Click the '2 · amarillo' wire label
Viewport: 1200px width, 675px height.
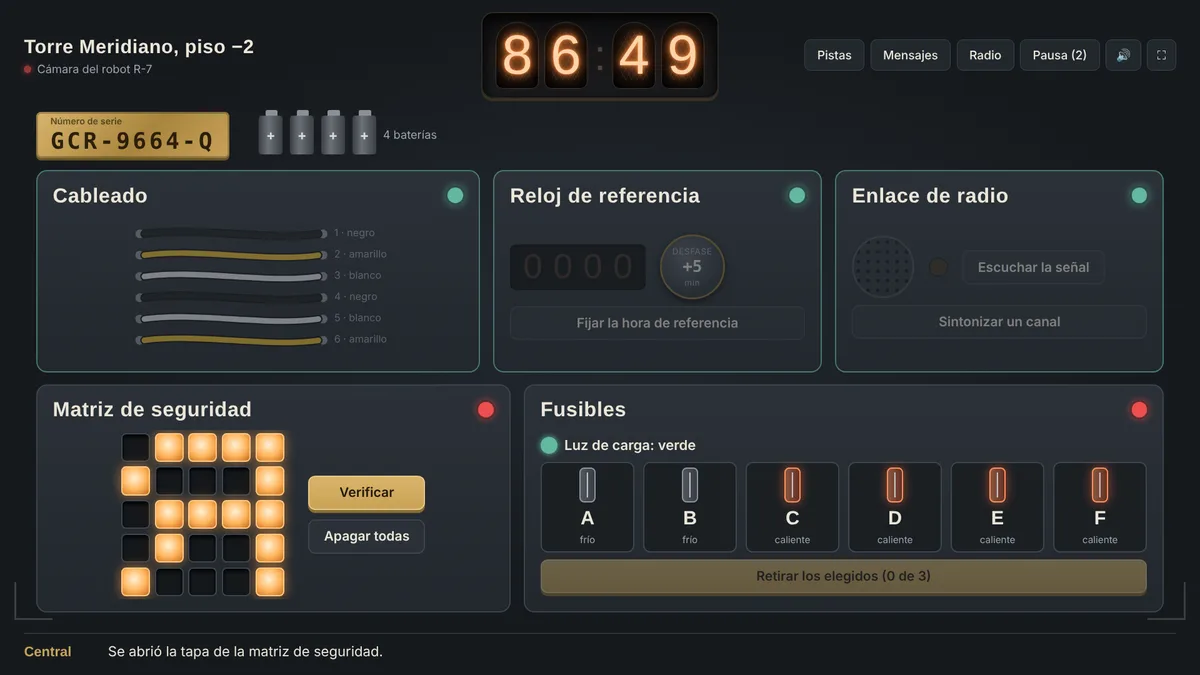pos(361,254)
